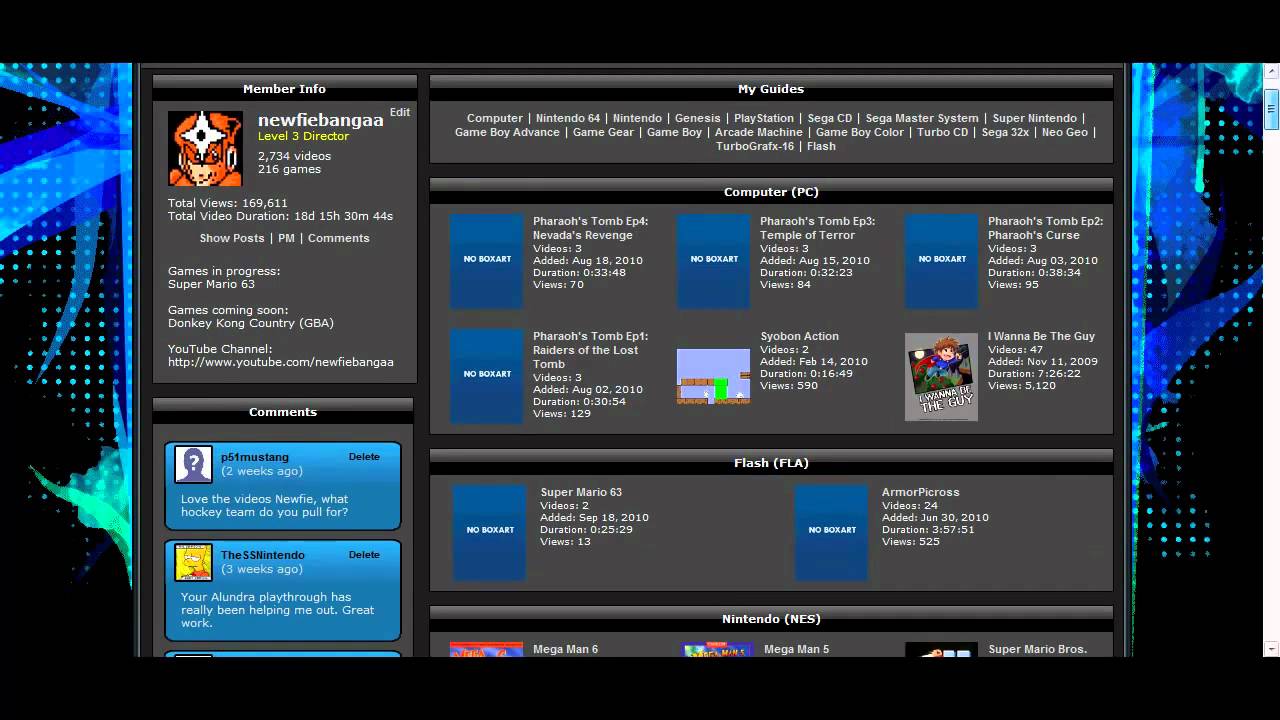
Task: Jump to Computer guides
Action: coord(495,118)
